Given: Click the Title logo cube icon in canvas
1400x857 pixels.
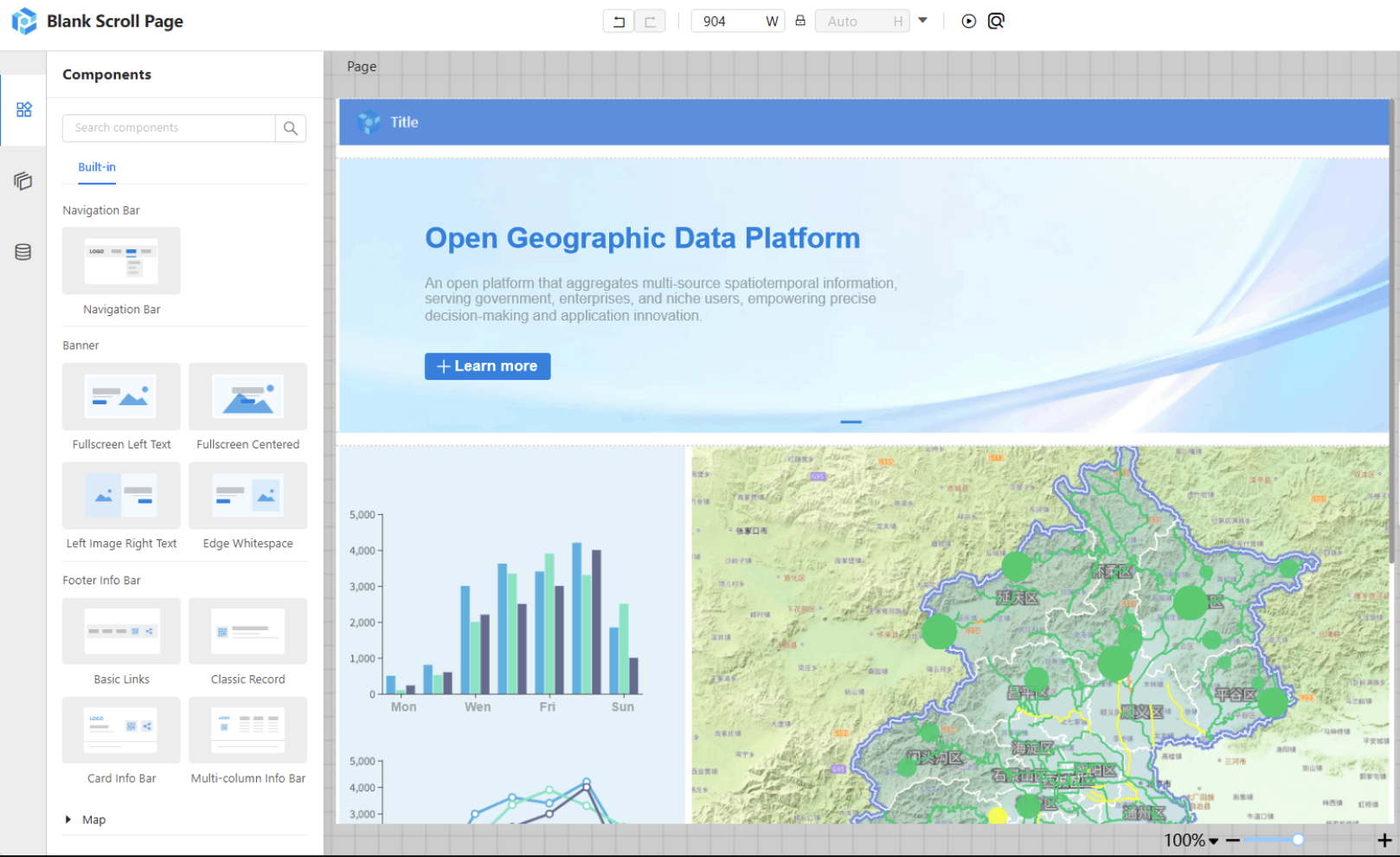Looking at the screenshot, I should (x=369, y=122).
